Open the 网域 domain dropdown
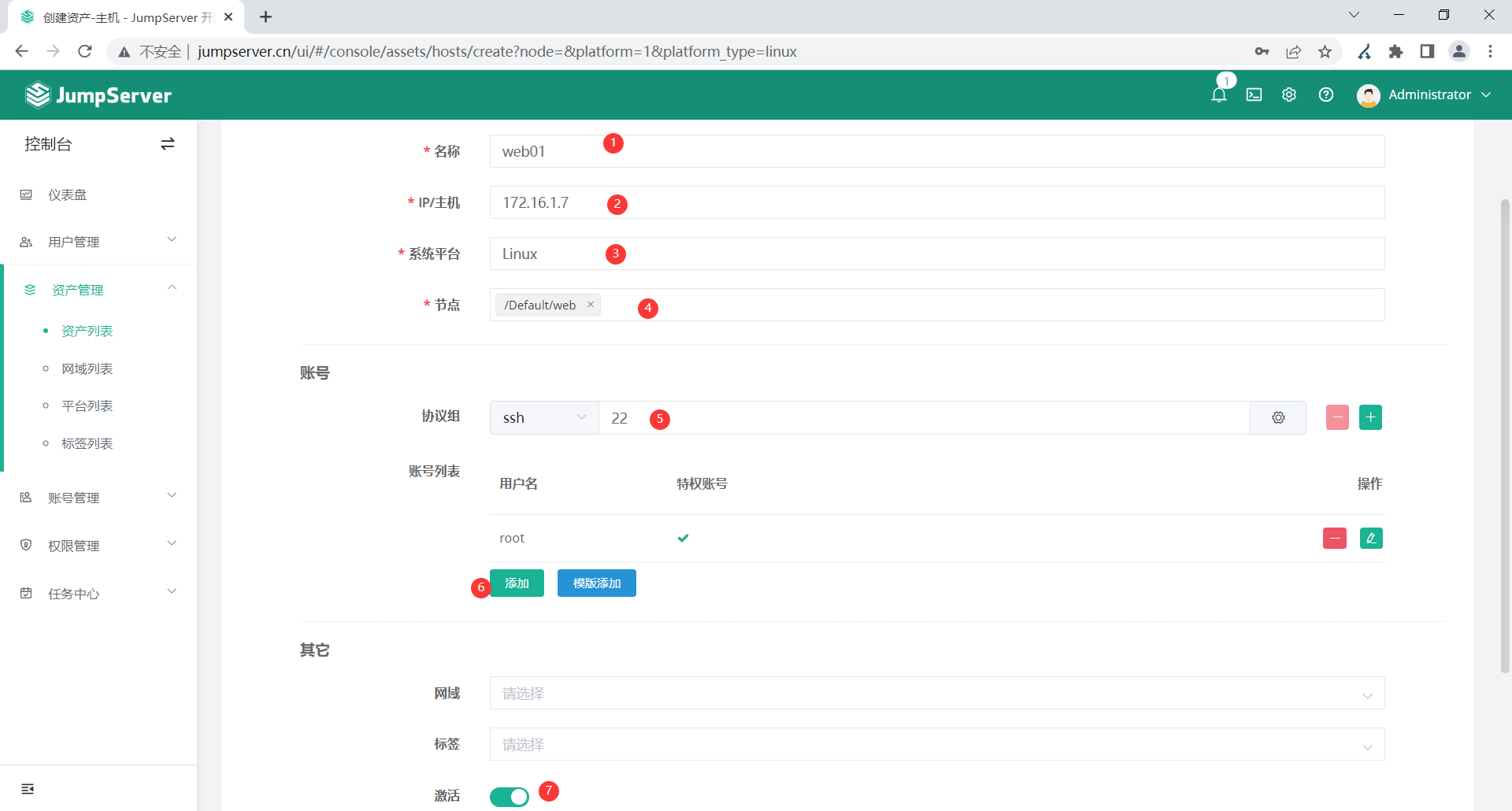The image size is (1512, 811). pyautogui.click(x=937, y=694)
